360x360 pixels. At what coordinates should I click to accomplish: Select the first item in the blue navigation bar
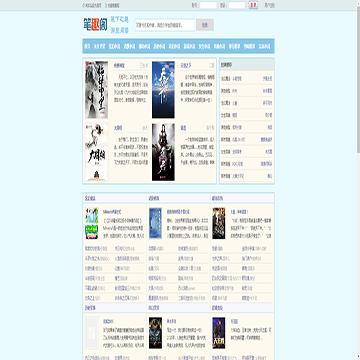[87, 46]
